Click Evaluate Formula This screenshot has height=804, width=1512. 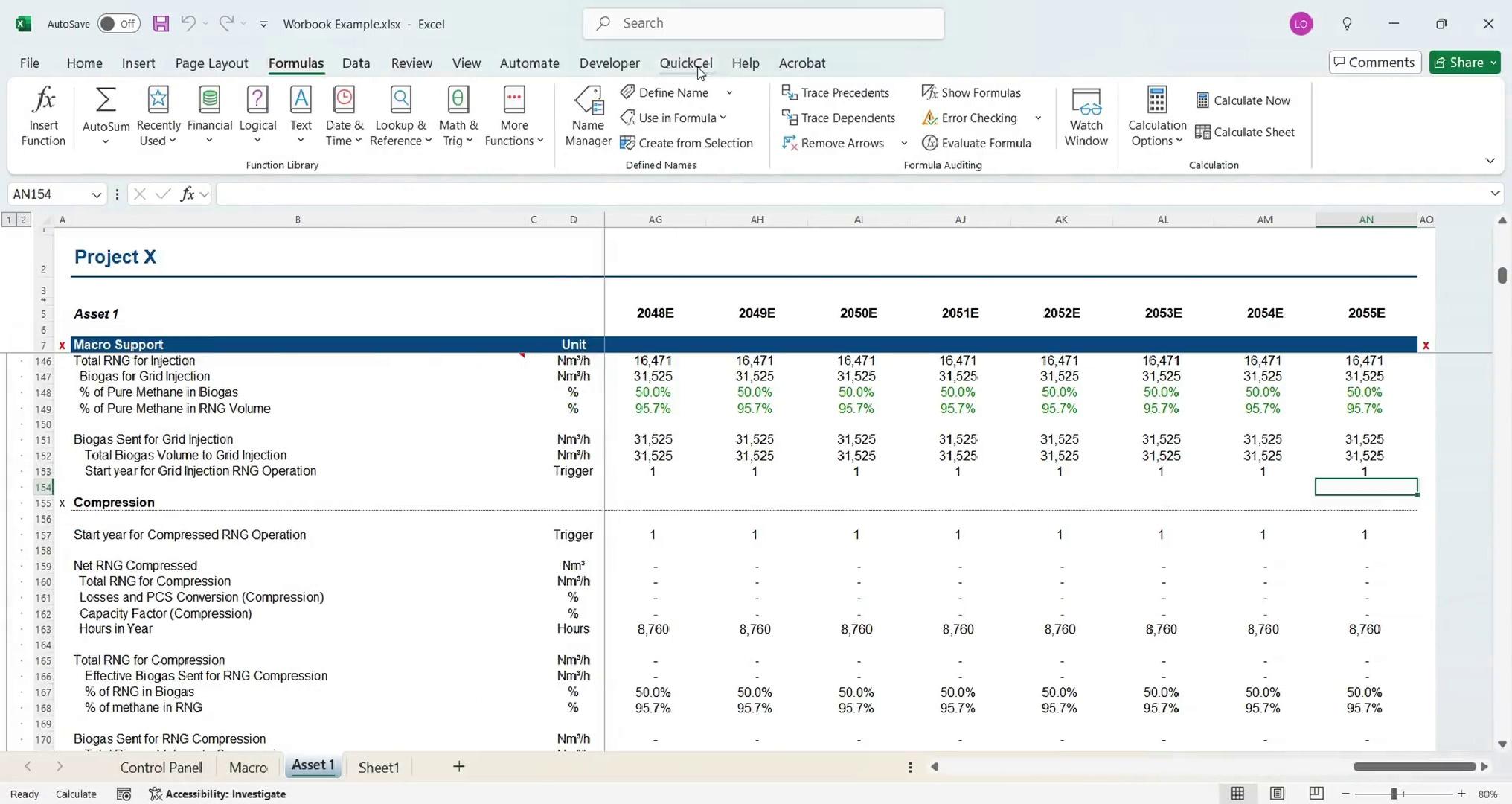(977, 143)
